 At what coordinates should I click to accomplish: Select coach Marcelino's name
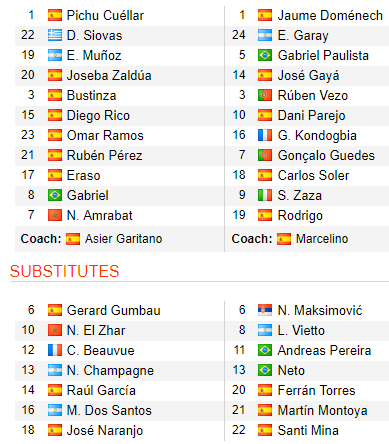click(322, 239)
